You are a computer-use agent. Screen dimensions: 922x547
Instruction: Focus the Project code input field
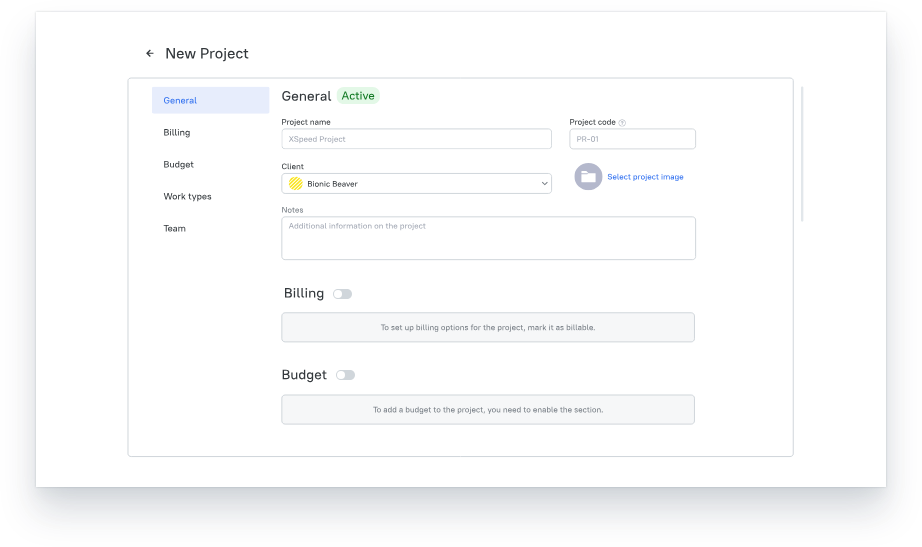click(632, 139)
